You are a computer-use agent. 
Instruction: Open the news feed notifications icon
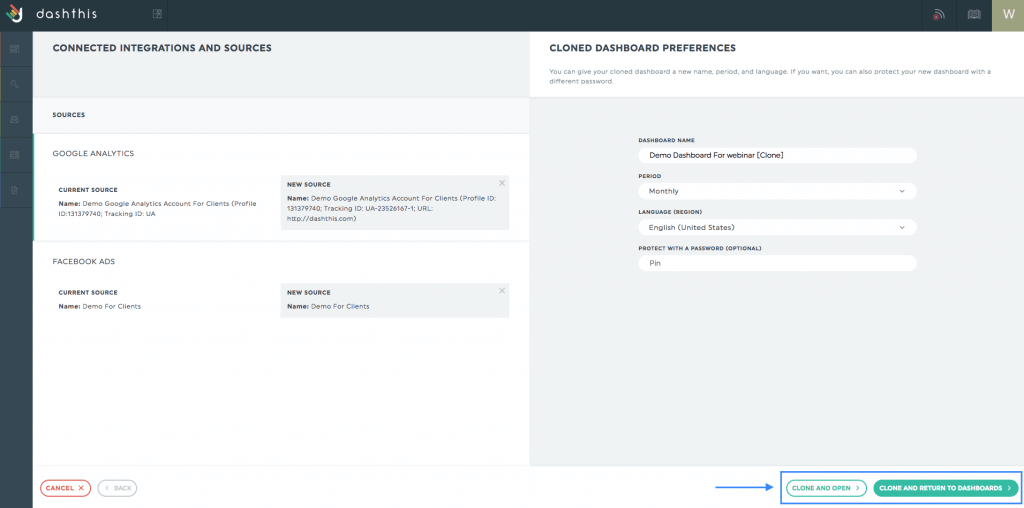pos(938,15)
